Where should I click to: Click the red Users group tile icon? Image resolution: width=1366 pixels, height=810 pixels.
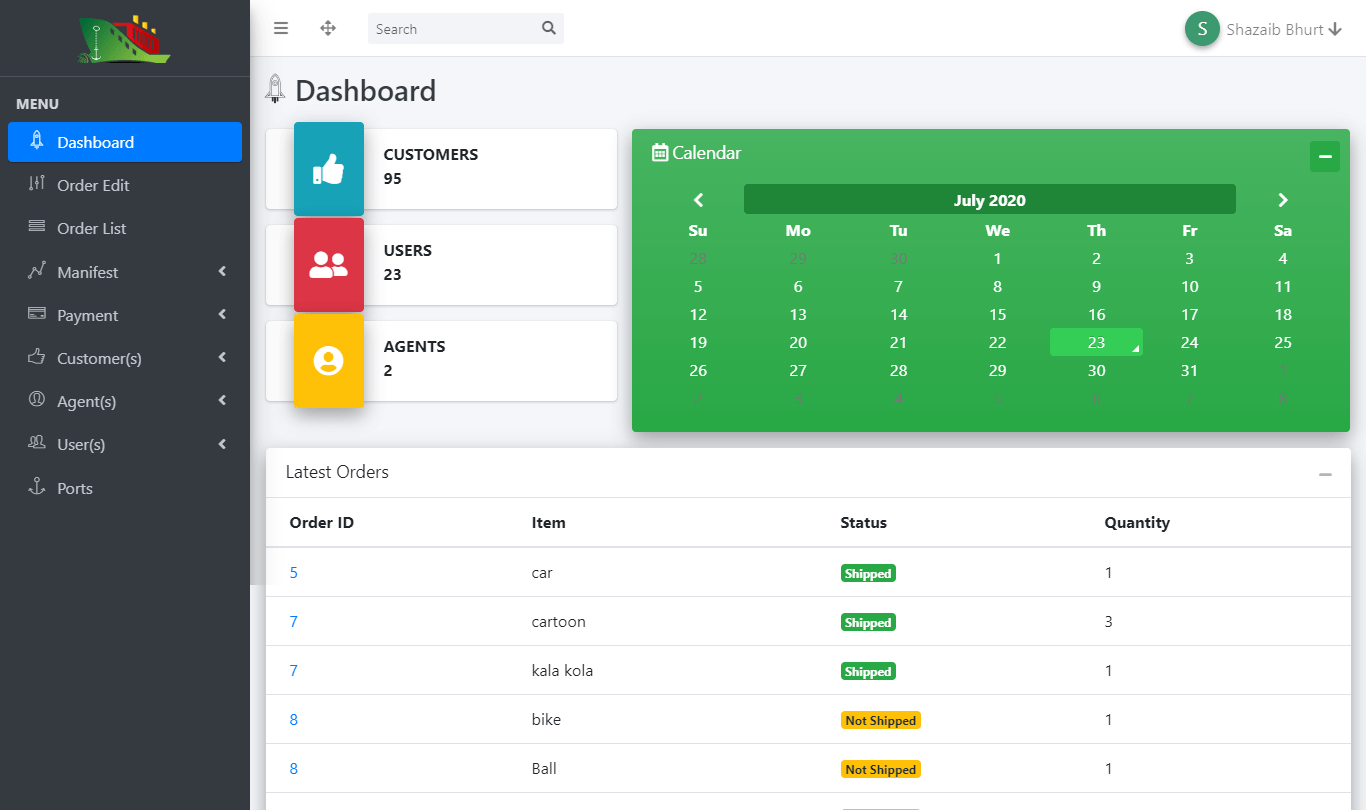click(x=329, y=265)
